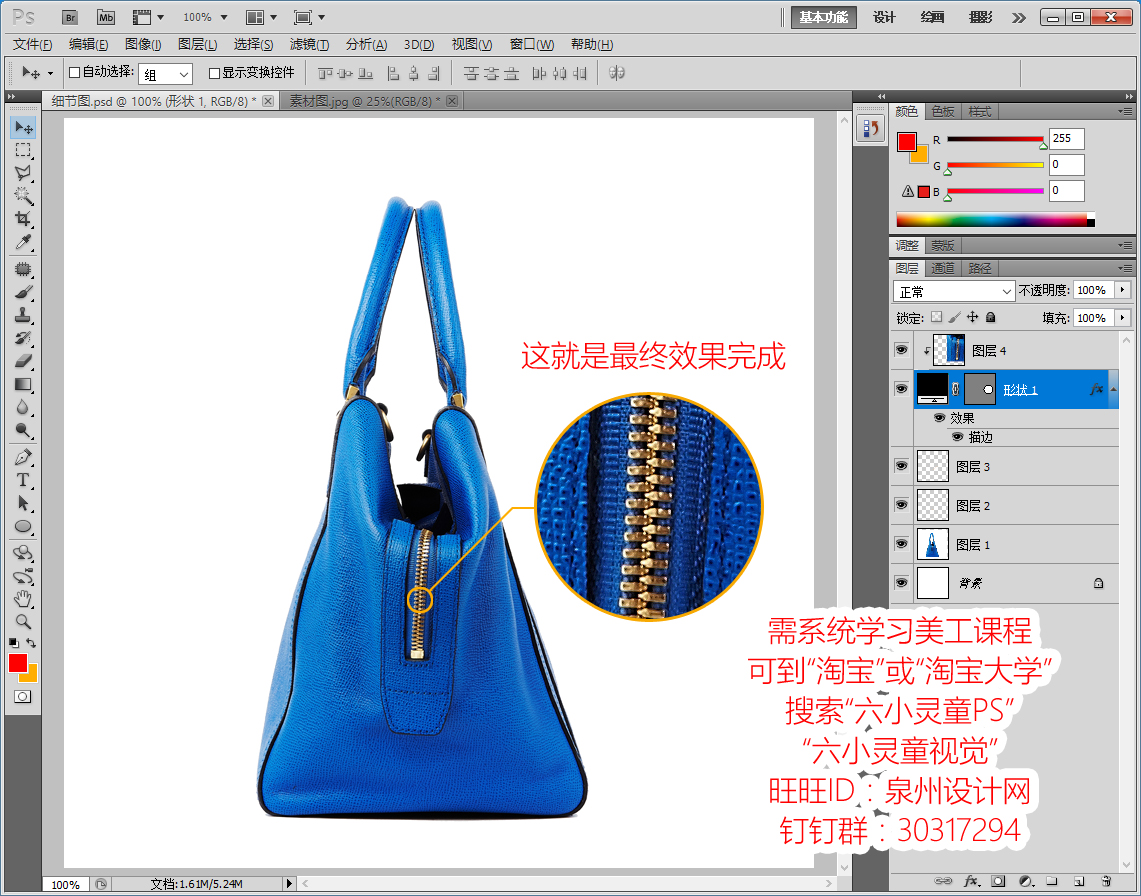
Task: Switch to the 摄影 workspace
Action: click(x=980, y=17)
